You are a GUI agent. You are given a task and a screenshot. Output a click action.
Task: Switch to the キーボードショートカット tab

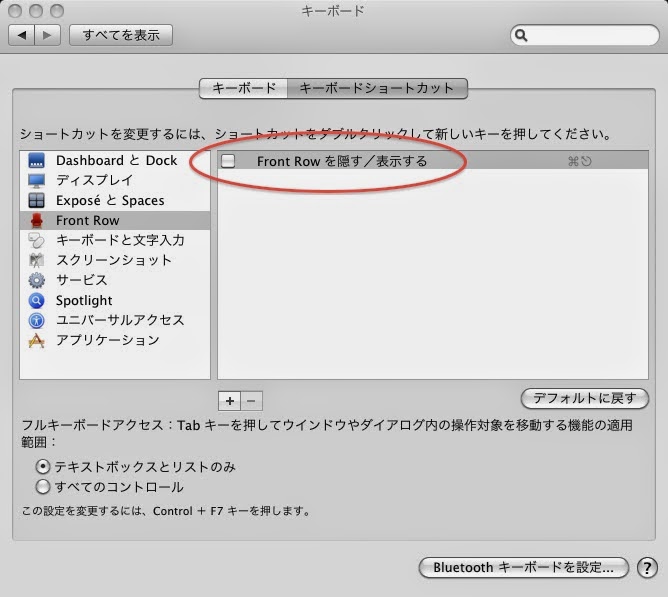point(377,88)
